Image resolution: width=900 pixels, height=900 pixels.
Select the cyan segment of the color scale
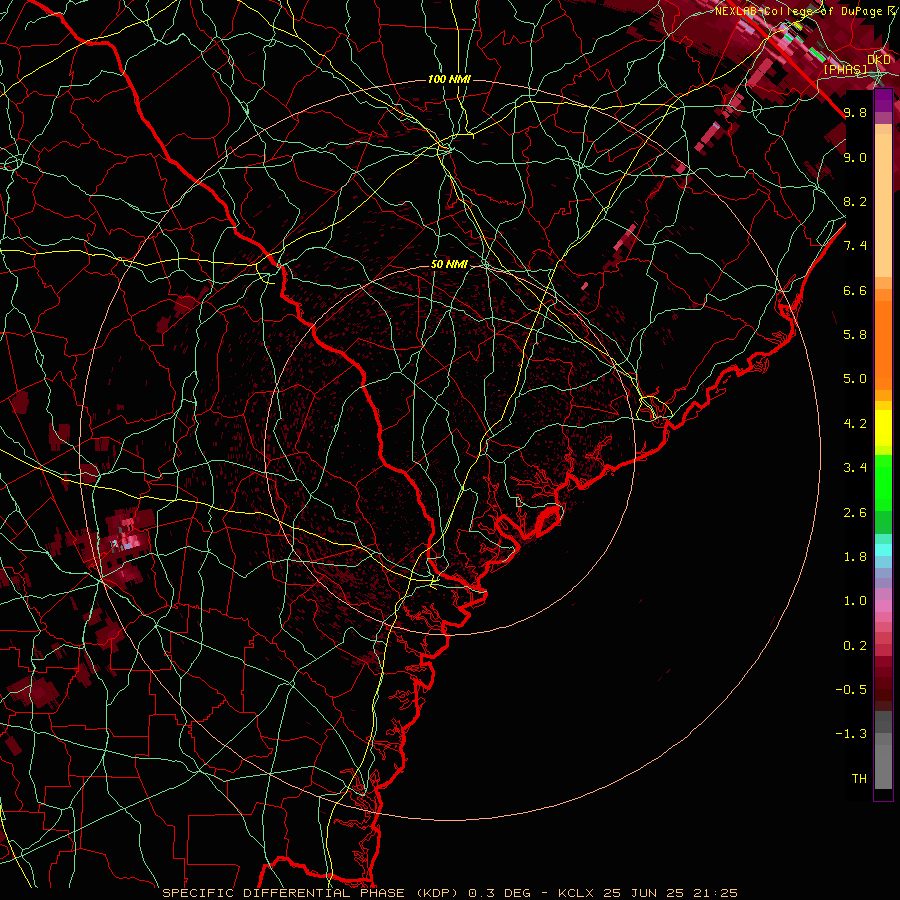coord(883,550)
